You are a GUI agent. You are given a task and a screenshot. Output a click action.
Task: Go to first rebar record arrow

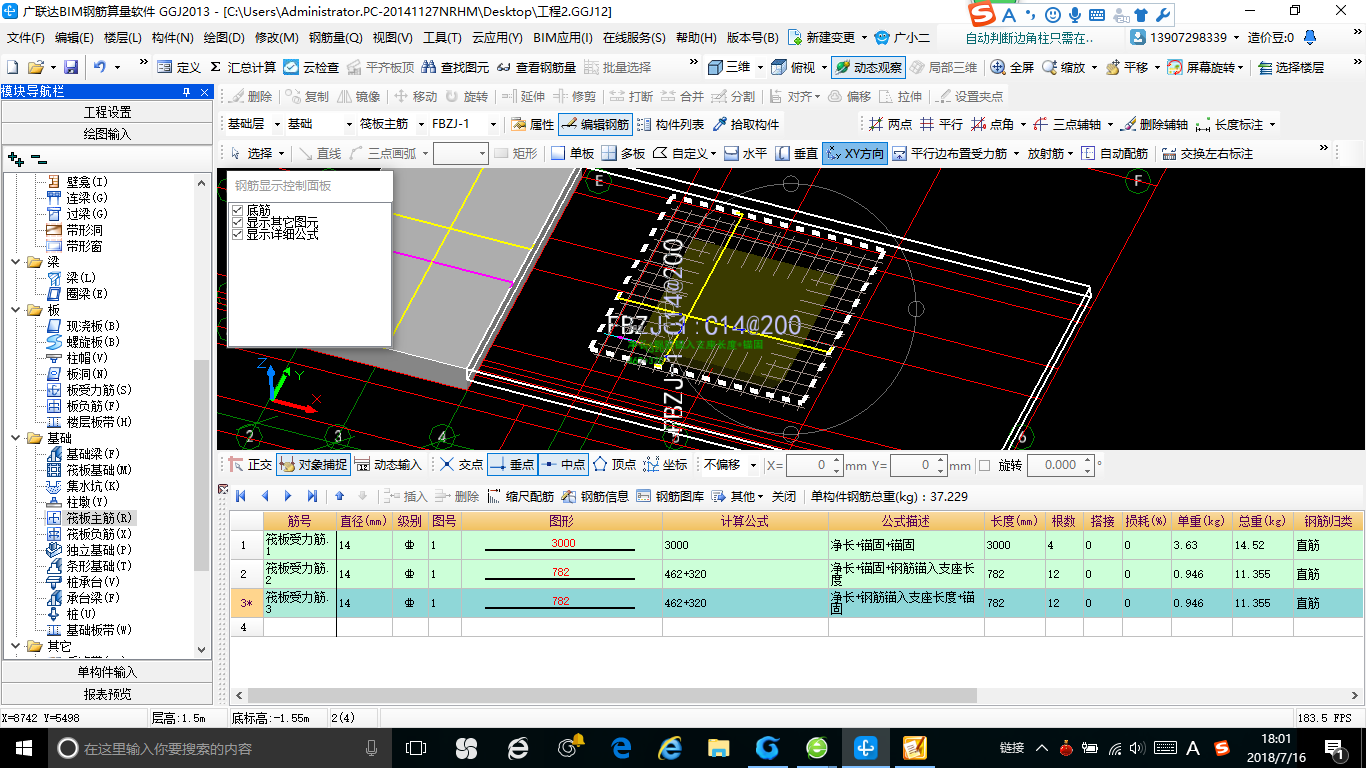click(x=241, y=496)
